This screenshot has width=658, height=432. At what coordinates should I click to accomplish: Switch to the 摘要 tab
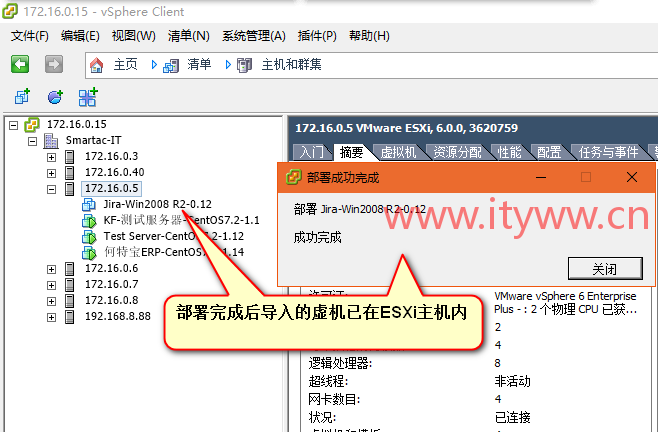point(352,152)
